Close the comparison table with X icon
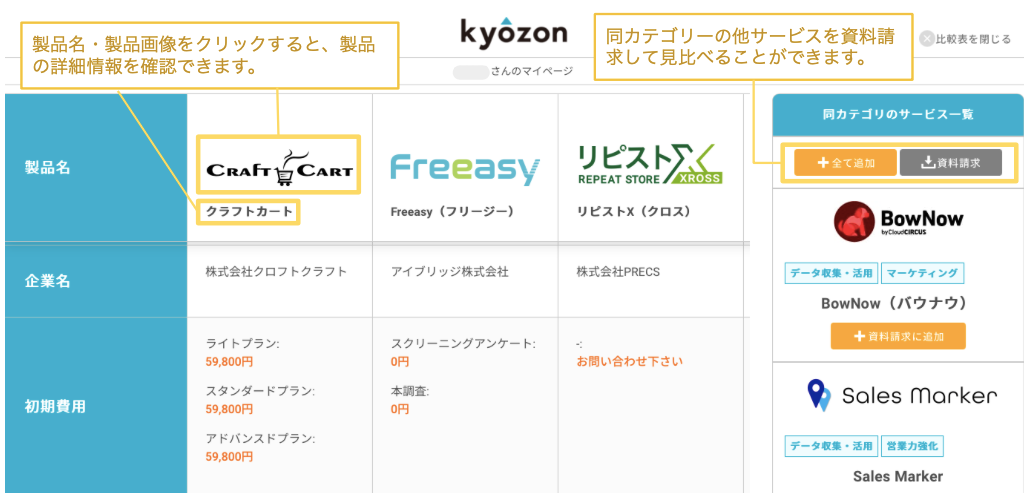This screenshot has width=1027, height=493. tap(927, 39)
